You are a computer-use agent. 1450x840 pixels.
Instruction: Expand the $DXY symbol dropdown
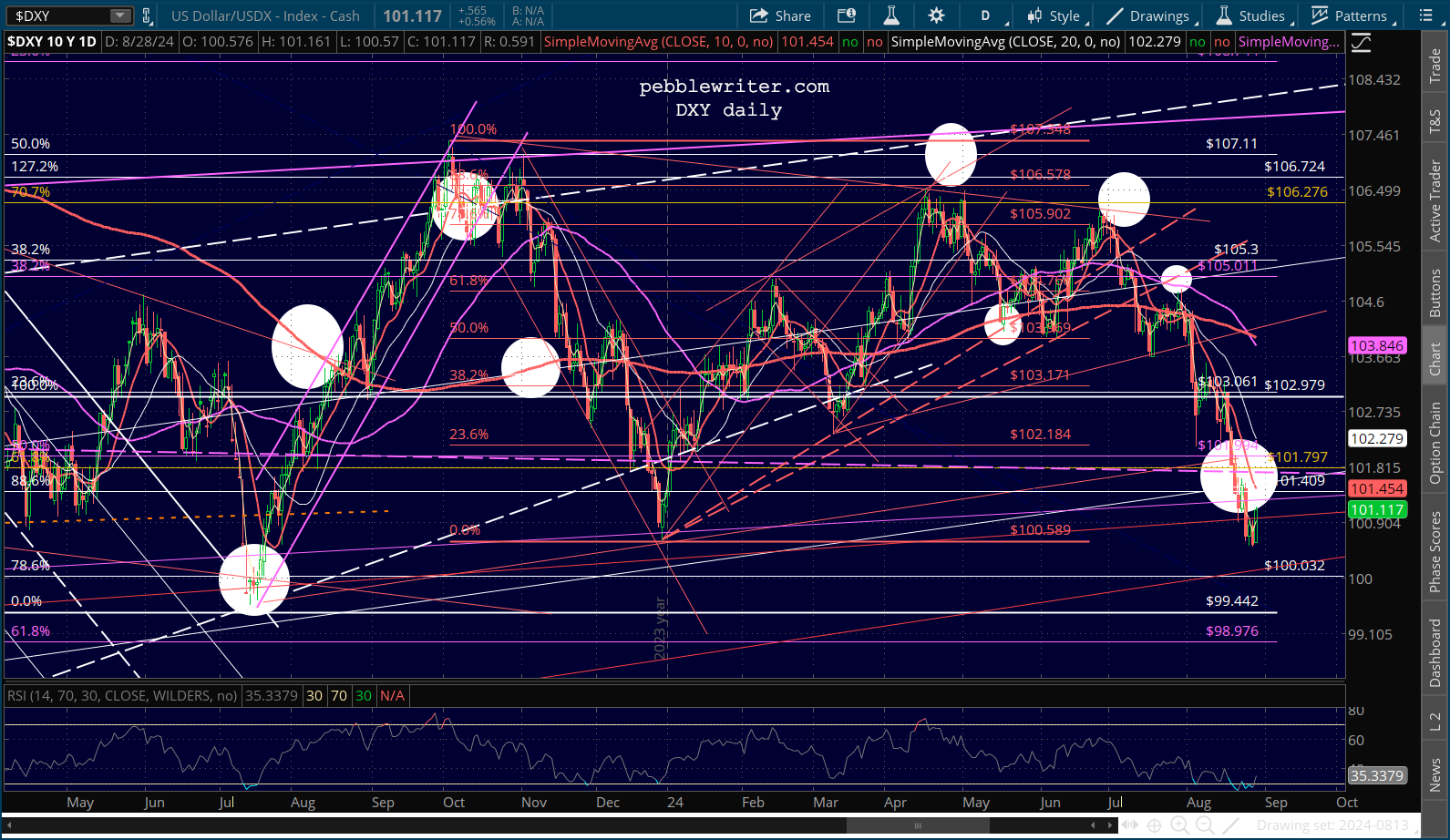click(x=120, y=15)
